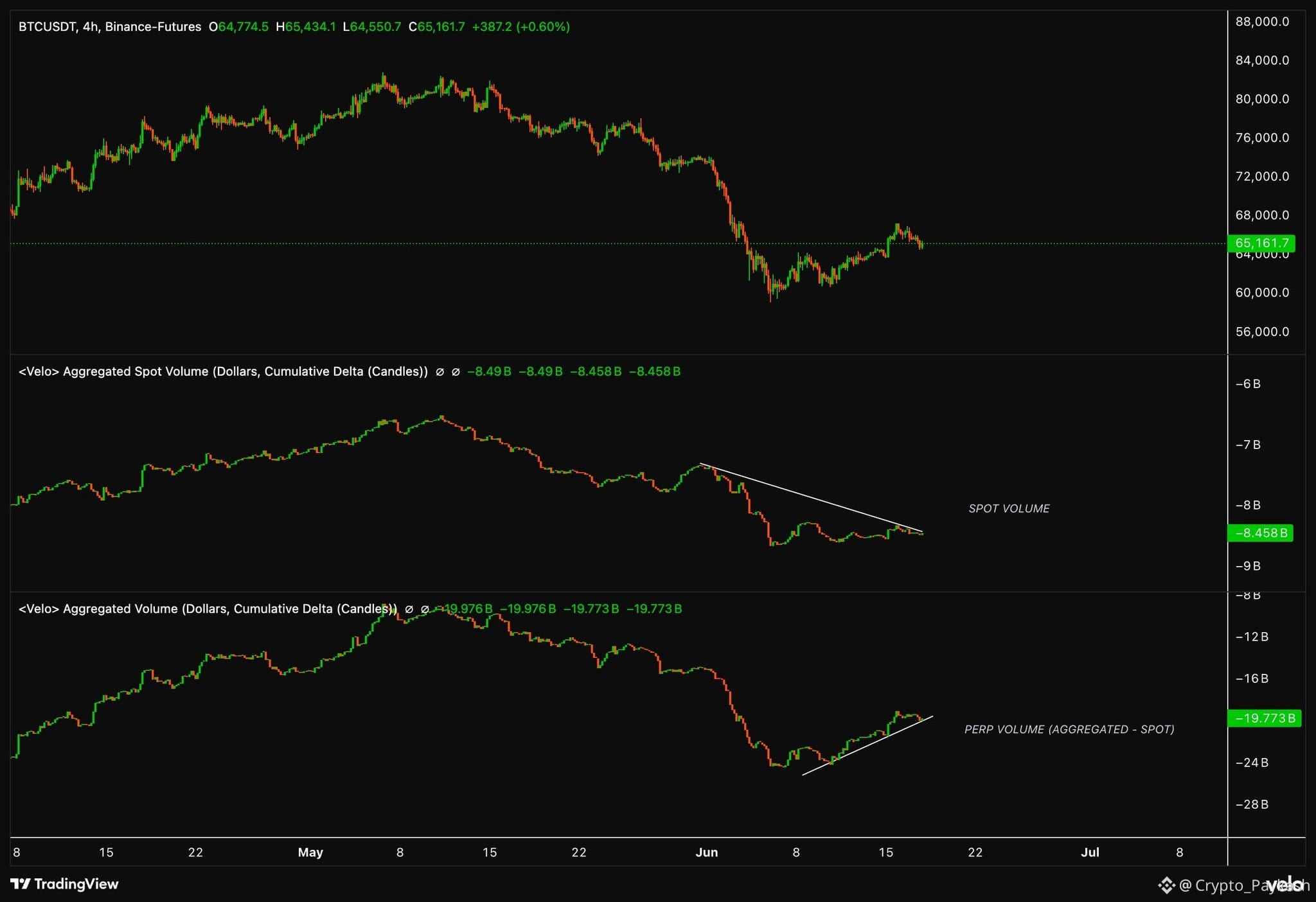The image size is (1316, 902).
Task: Click the green −19.773B axis label
Action: [1265, 718]
